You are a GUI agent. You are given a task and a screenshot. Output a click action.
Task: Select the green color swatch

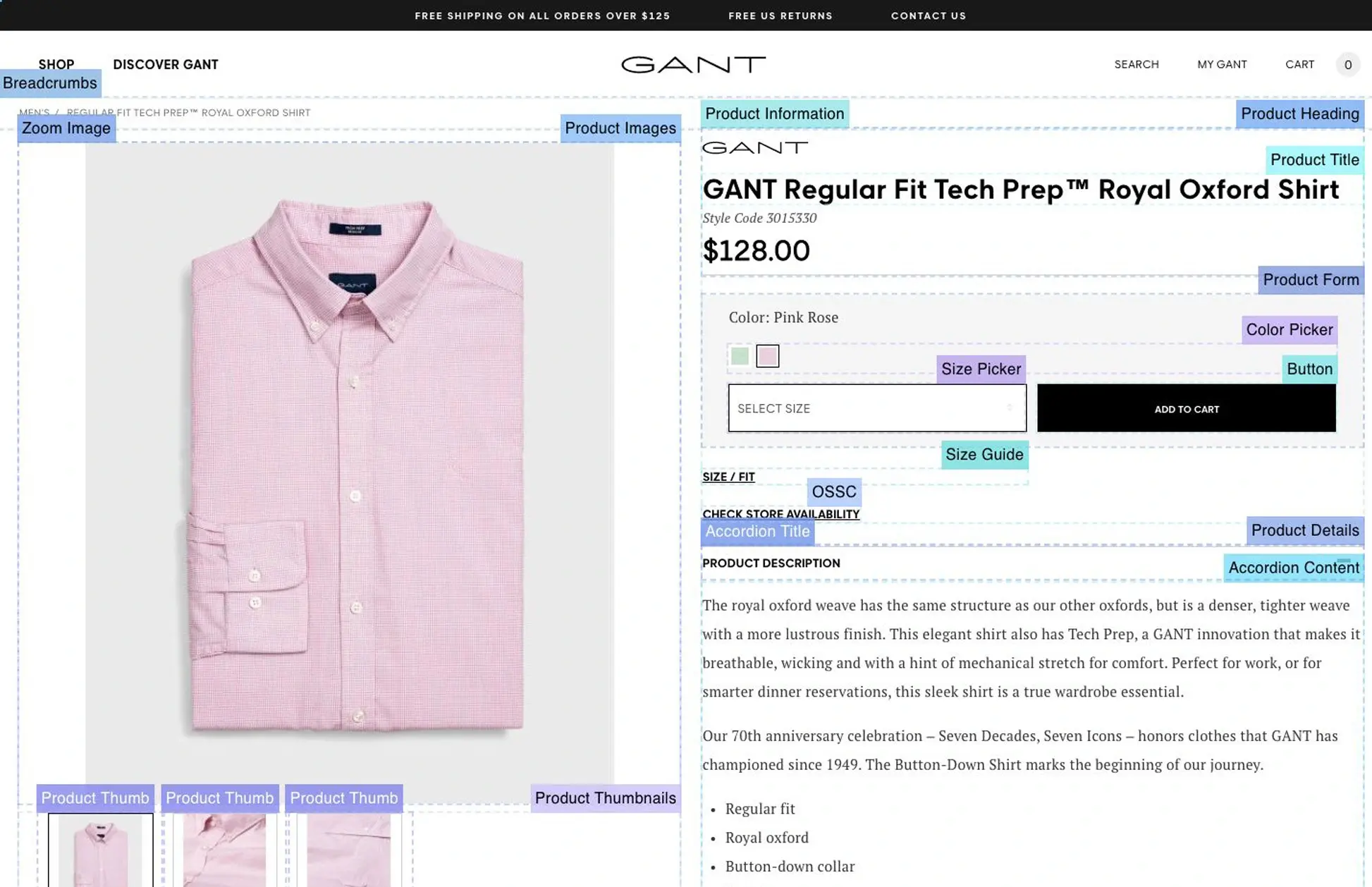(740, 356)
